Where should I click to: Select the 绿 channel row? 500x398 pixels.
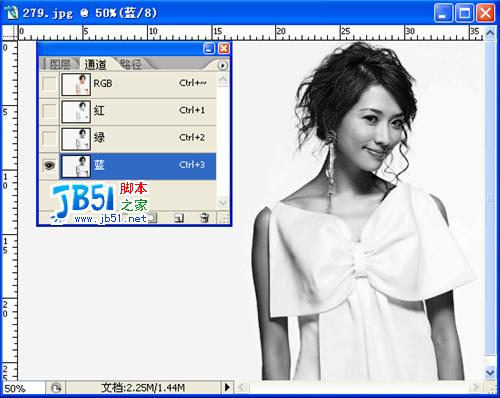[x=138, y=138]
